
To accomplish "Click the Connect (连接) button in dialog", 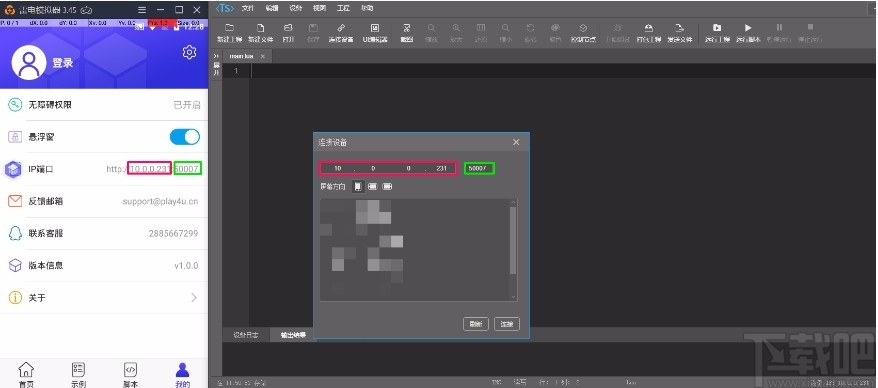I will (x=507, y=324).
